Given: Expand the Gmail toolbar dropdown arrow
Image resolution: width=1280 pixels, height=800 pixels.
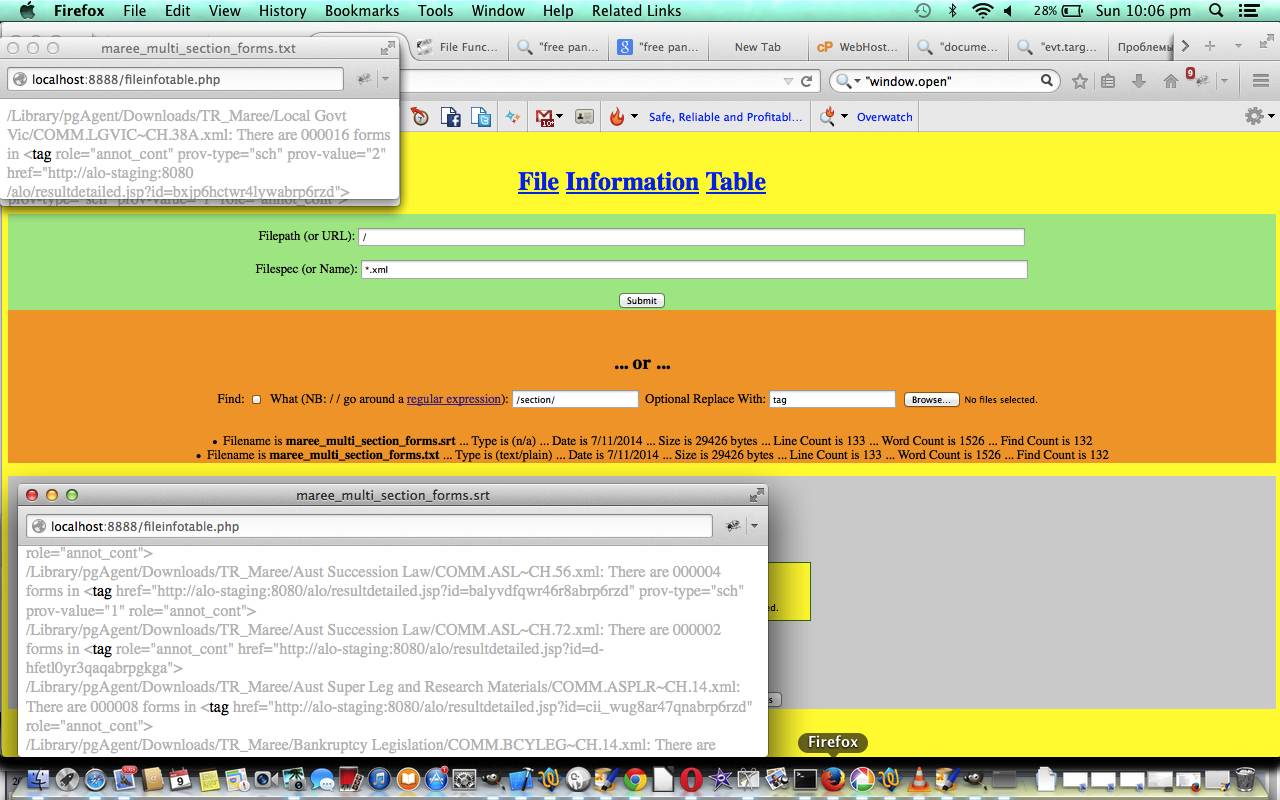Looking at the screenshot, I should [x=559, y=117].
